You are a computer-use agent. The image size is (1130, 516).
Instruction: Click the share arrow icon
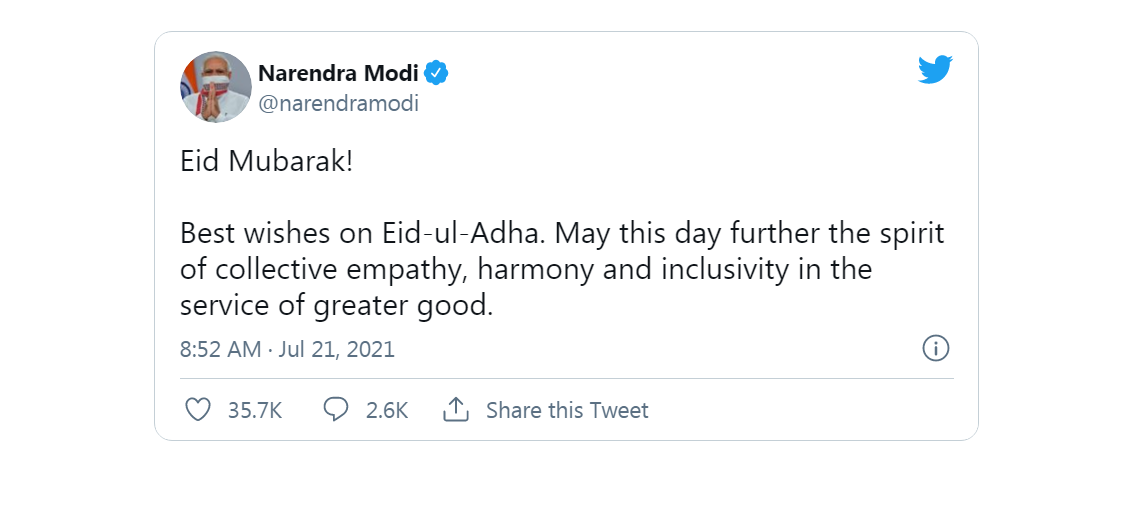click(456, 410)
